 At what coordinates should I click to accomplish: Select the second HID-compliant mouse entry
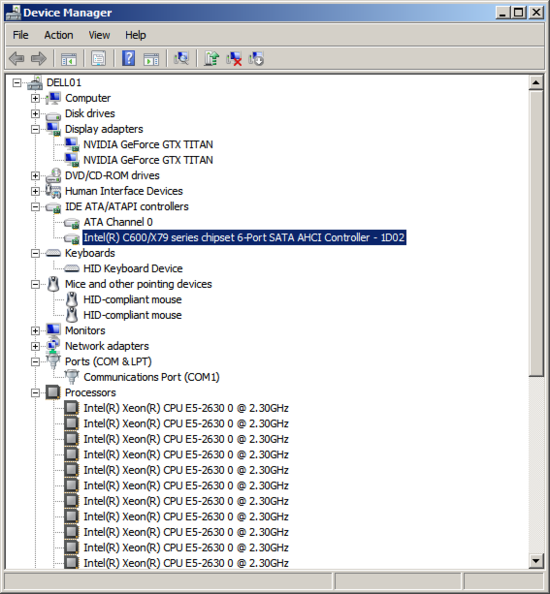click(x=132, y=315)
